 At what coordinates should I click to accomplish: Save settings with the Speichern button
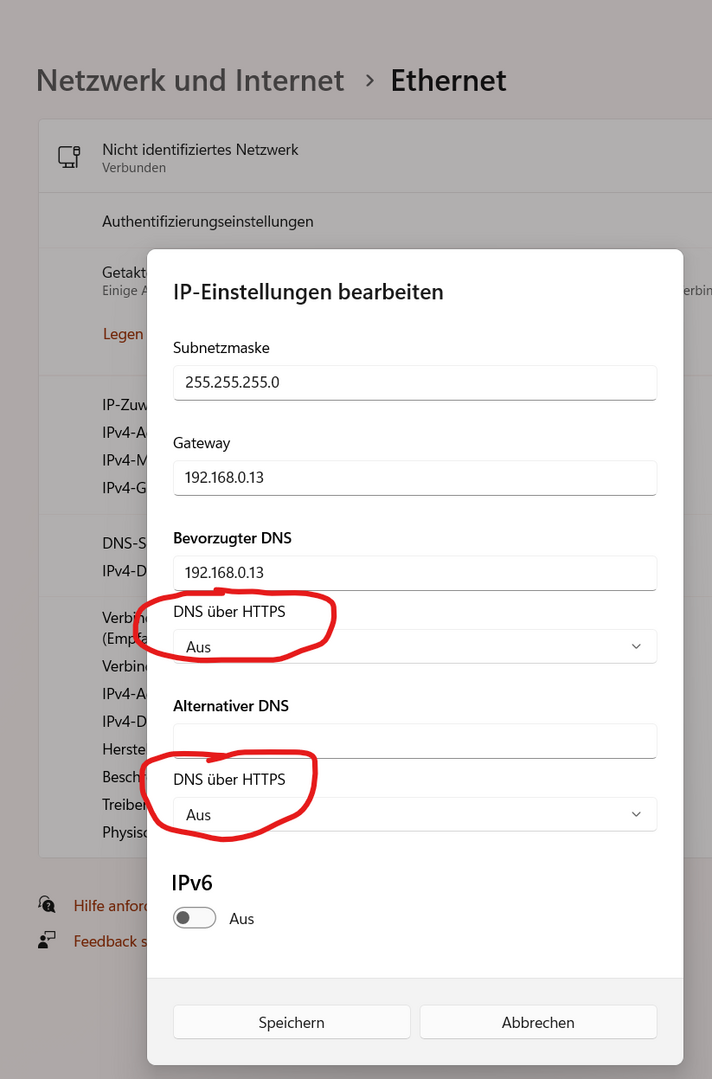click(292, 1022)
